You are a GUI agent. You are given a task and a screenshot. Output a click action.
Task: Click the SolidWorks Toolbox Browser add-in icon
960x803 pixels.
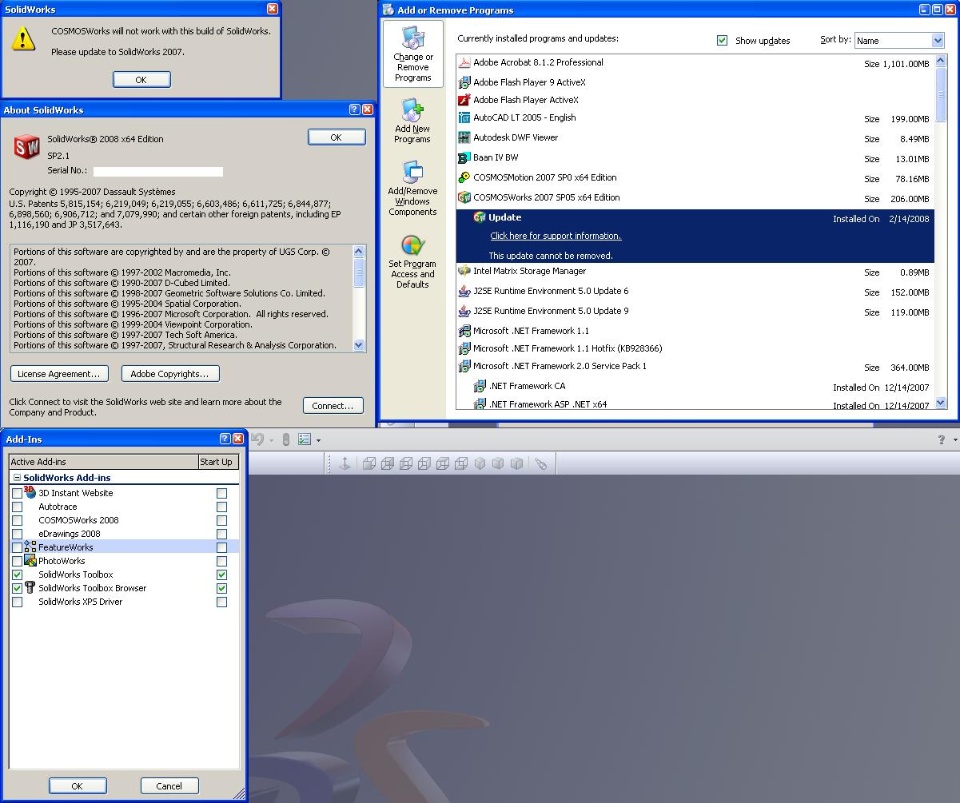pyautogui.click(x=30, y=588)
